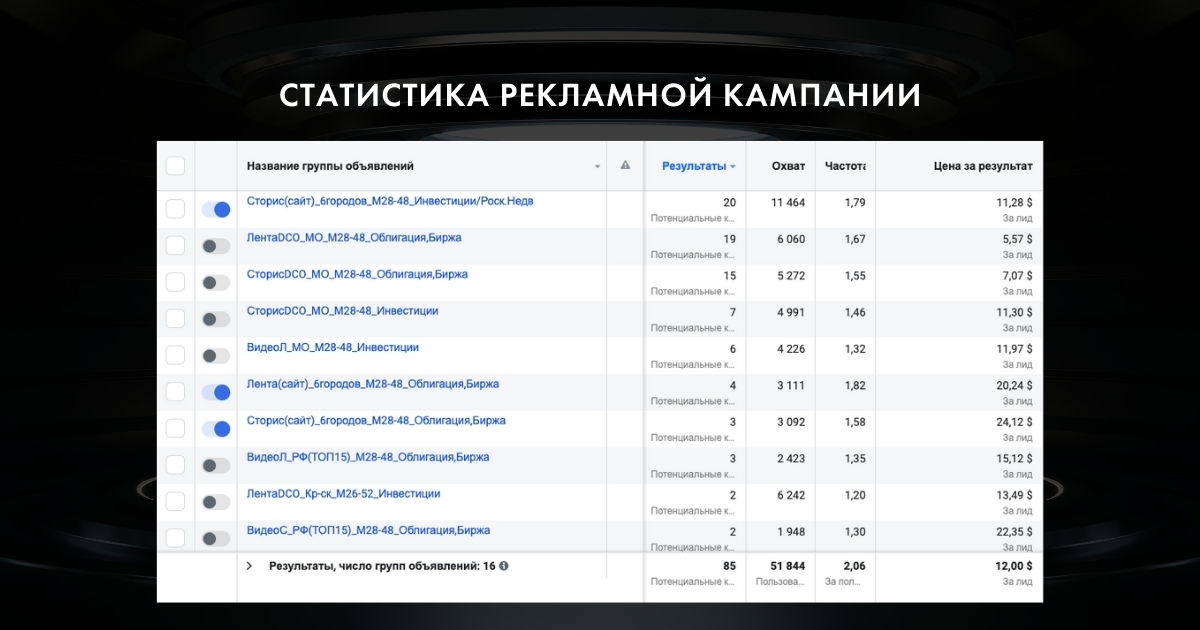Click the heading Статистика рекламной кампании
The image size is (1200, 630).
point(600,95)
